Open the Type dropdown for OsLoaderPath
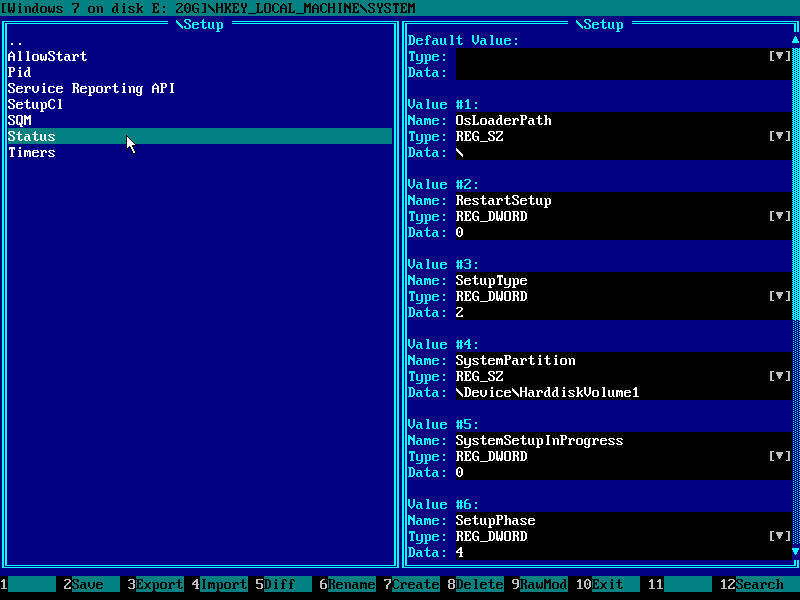Screen dimensions: 800x600 point(780,136)
